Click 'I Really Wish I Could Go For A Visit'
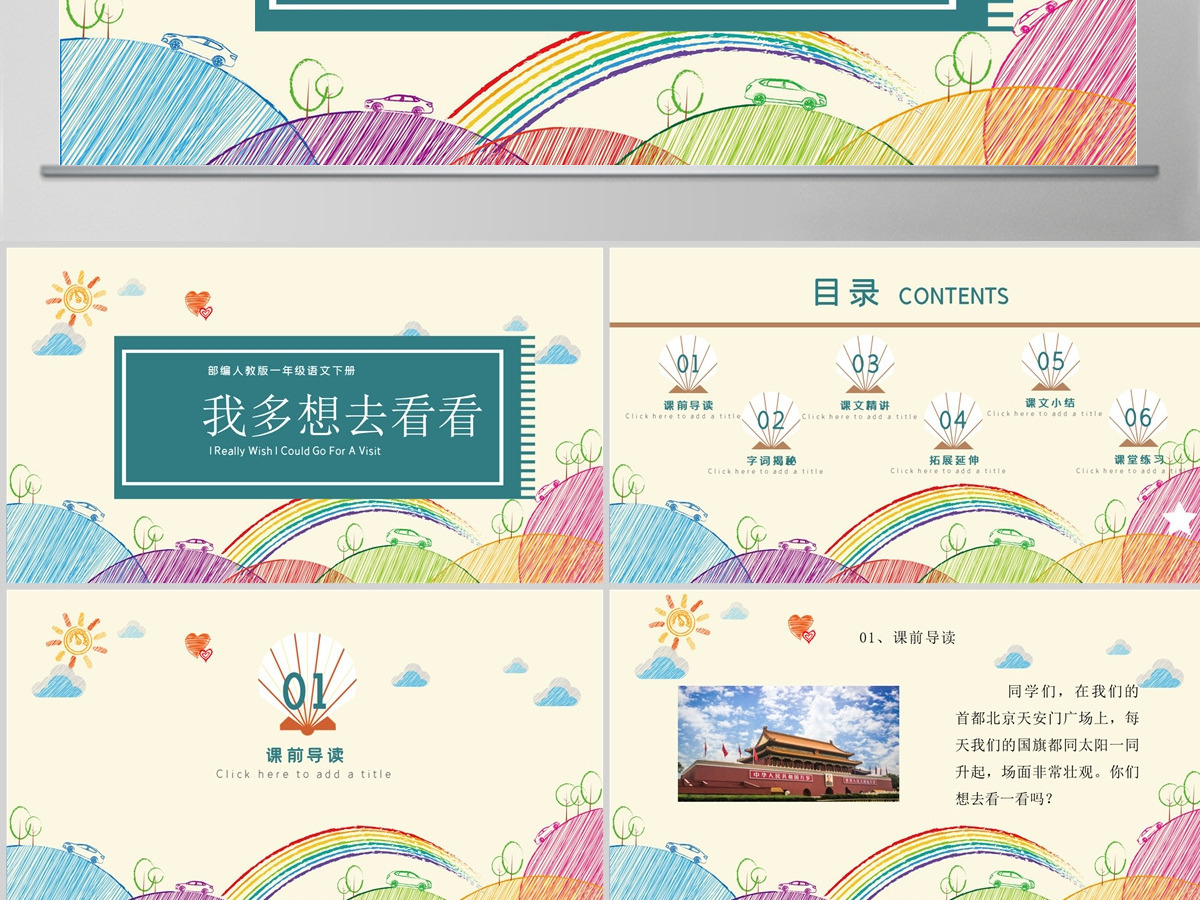 point(295,451)
